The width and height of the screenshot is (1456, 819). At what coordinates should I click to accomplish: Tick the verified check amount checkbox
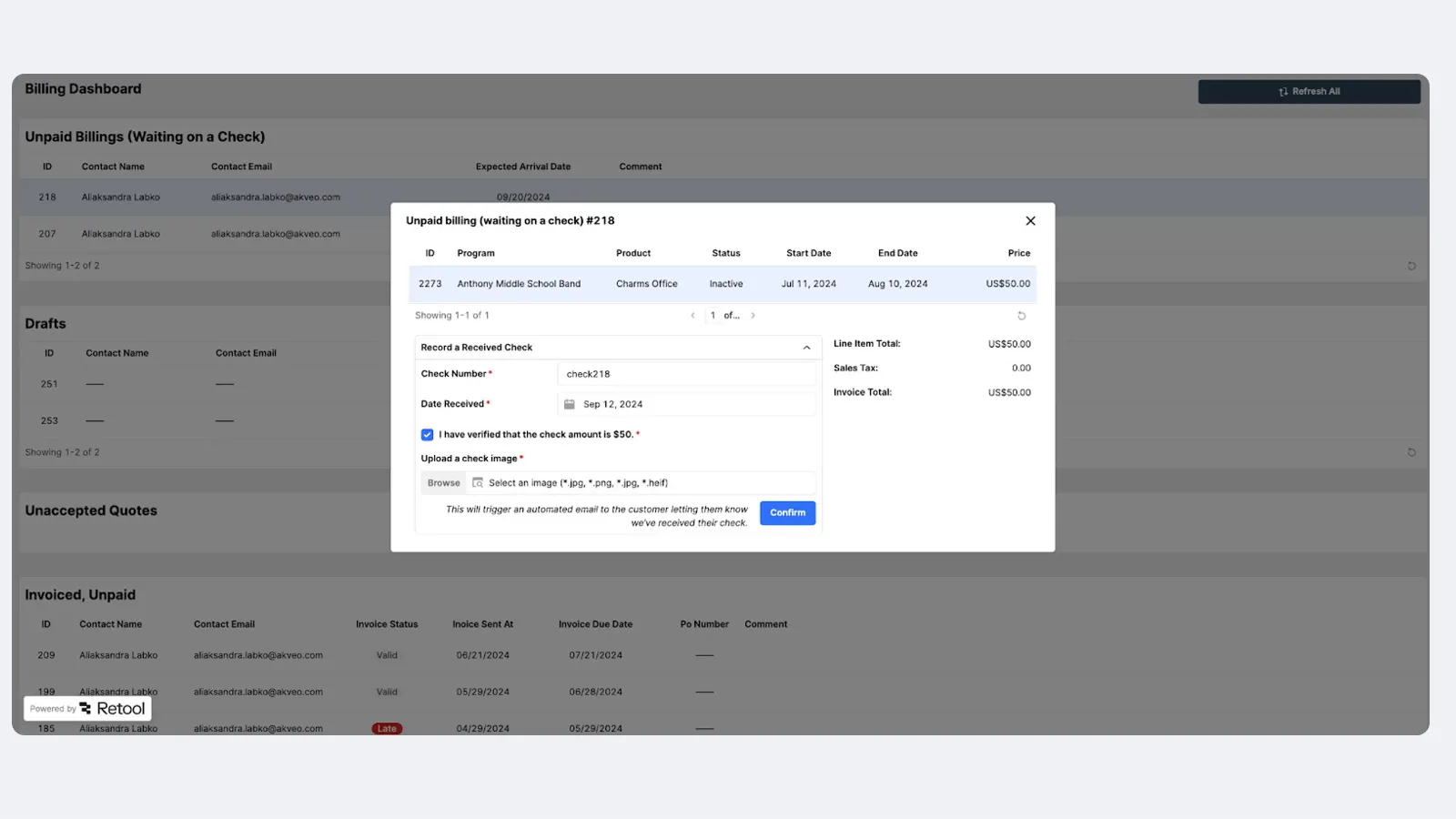tap(427, 435)
